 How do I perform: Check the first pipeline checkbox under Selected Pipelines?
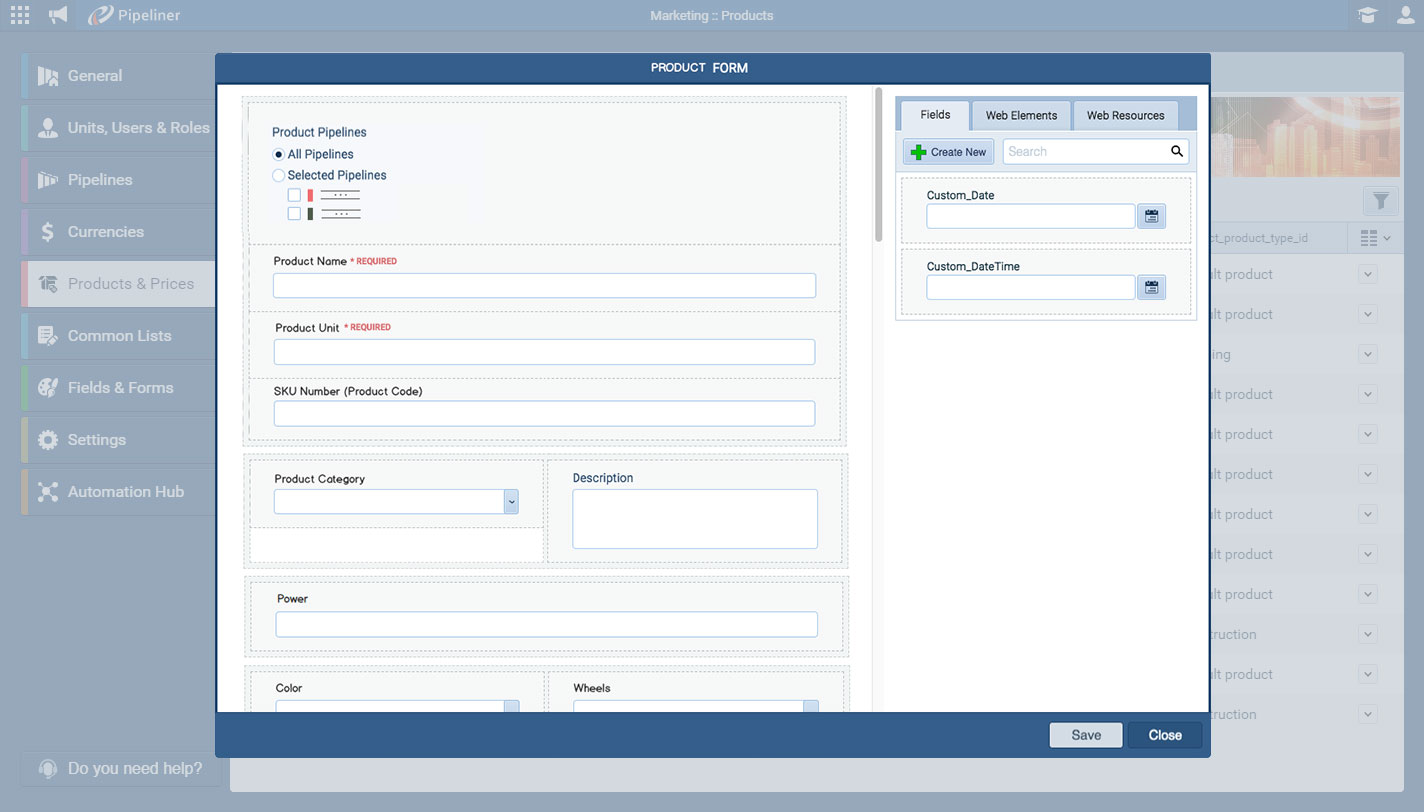tap(293, 194)
